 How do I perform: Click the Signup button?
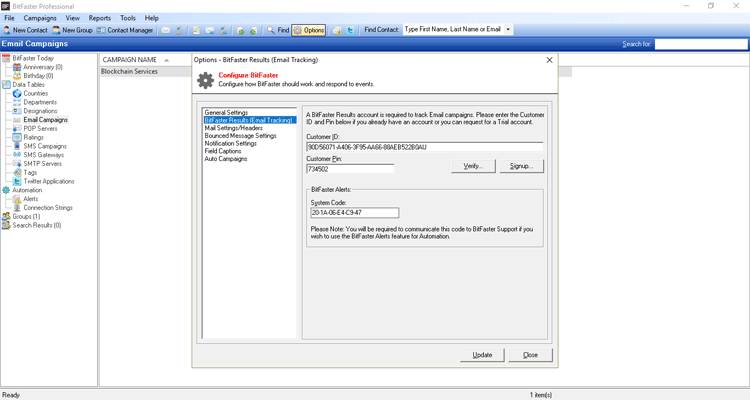click(x=521, y=166)
